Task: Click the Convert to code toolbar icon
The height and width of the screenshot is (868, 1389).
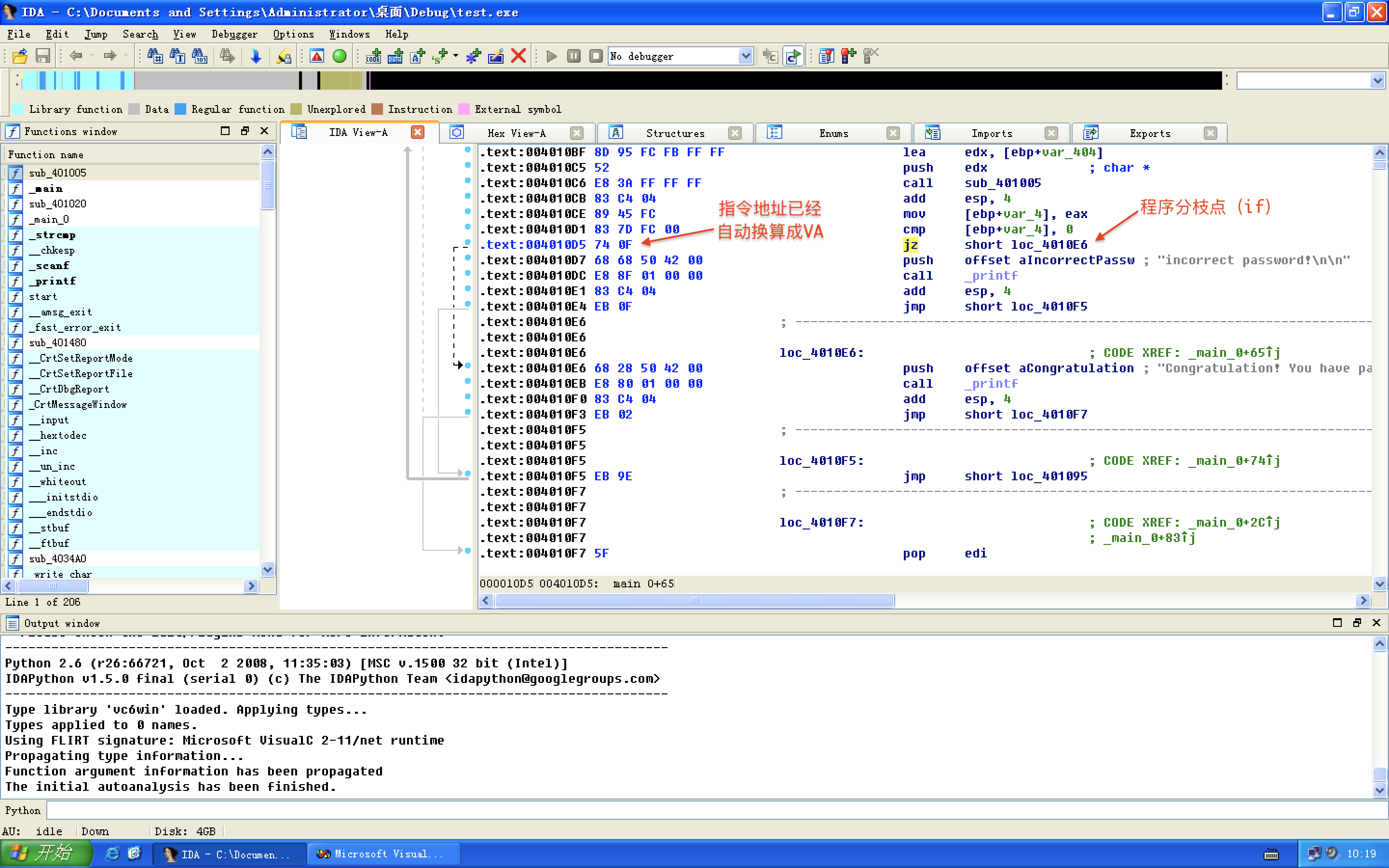Action: pos(373,55)
